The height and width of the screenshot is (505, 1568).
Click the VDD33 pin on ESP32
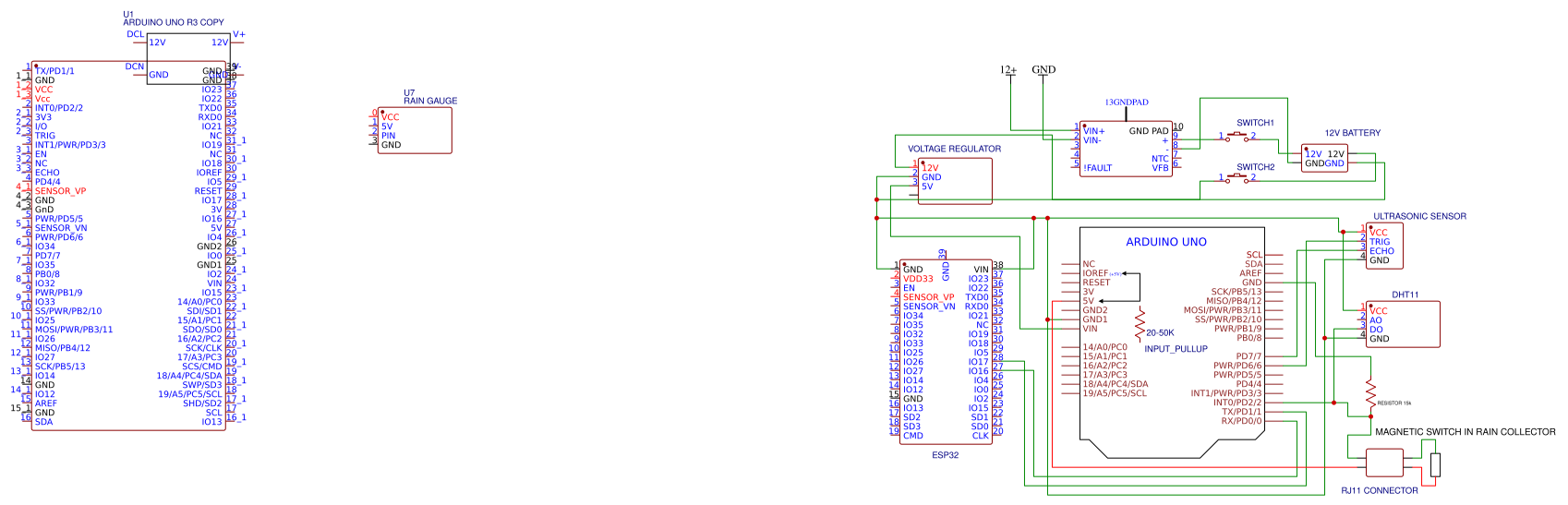918,279
